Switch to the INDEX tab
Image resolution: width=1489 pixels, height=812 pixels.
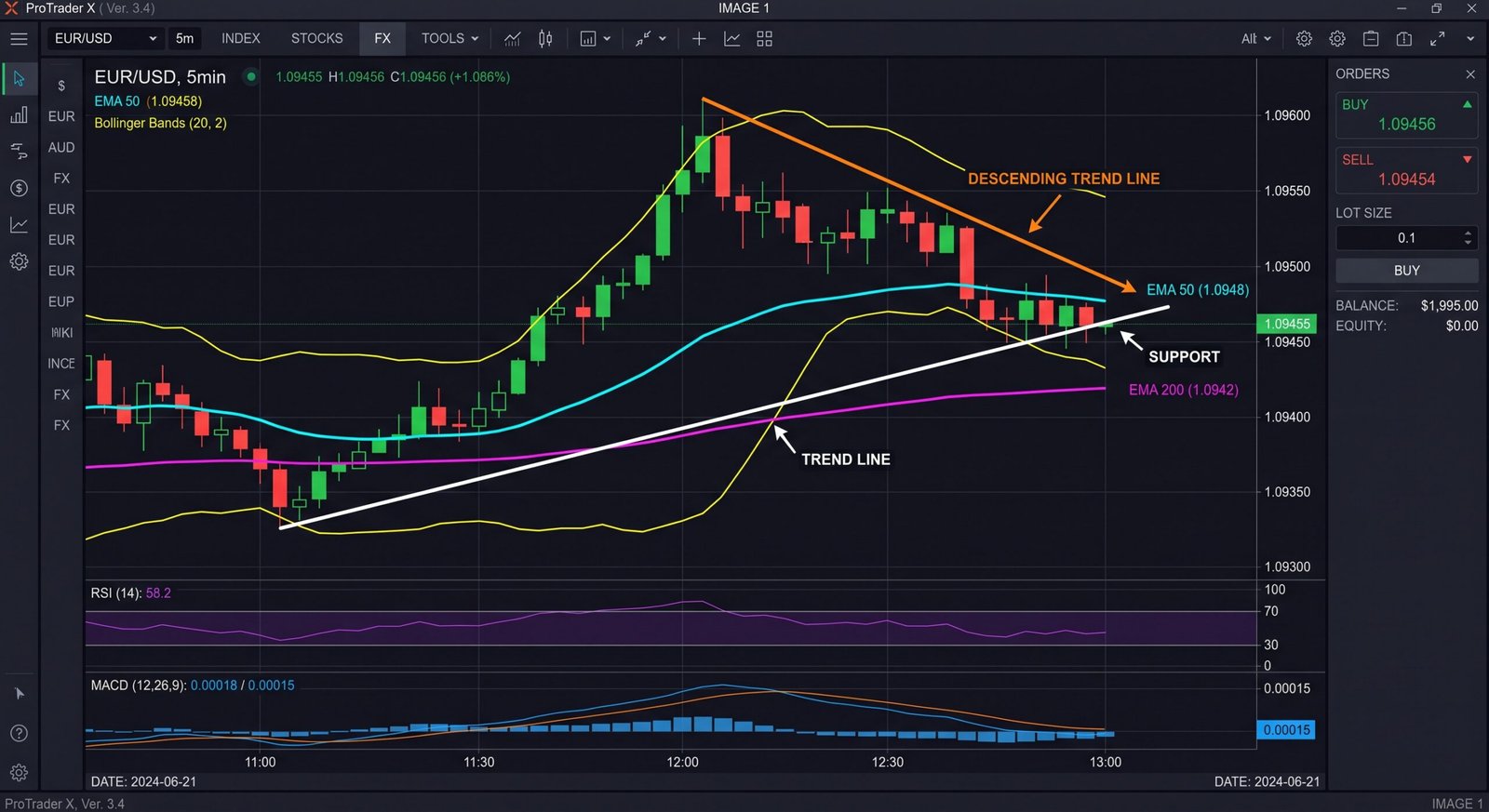click(x=241, y=39)
